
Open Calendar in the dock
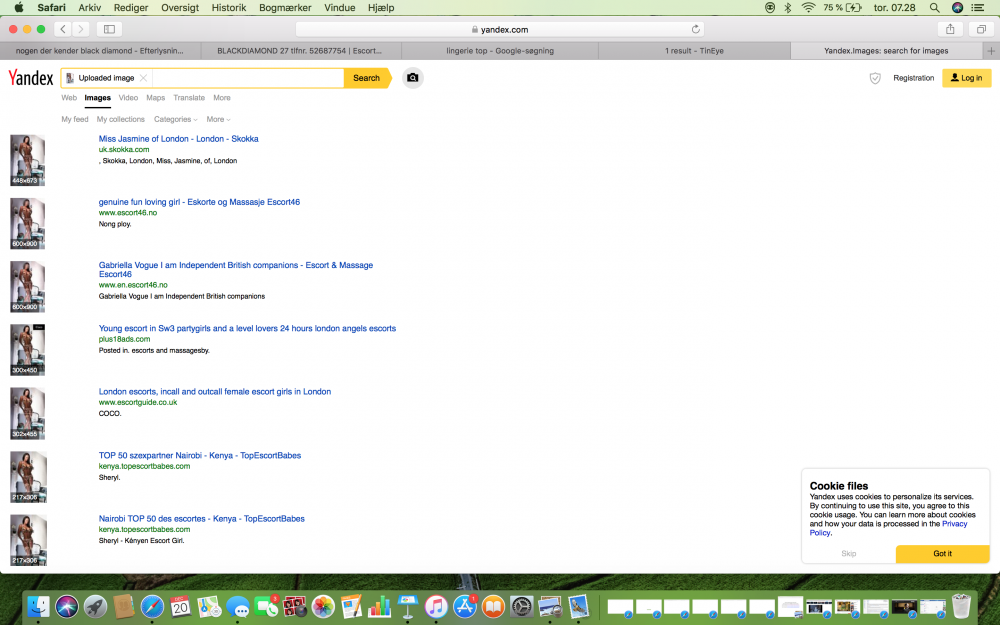point(180,607)
